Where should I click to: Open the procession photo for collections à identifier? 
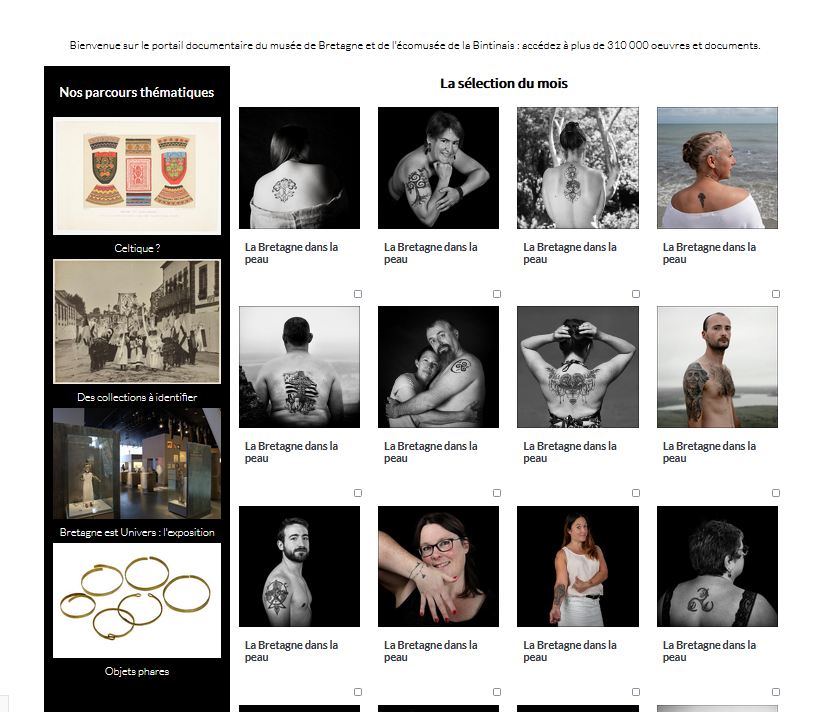tap(137, 321)
